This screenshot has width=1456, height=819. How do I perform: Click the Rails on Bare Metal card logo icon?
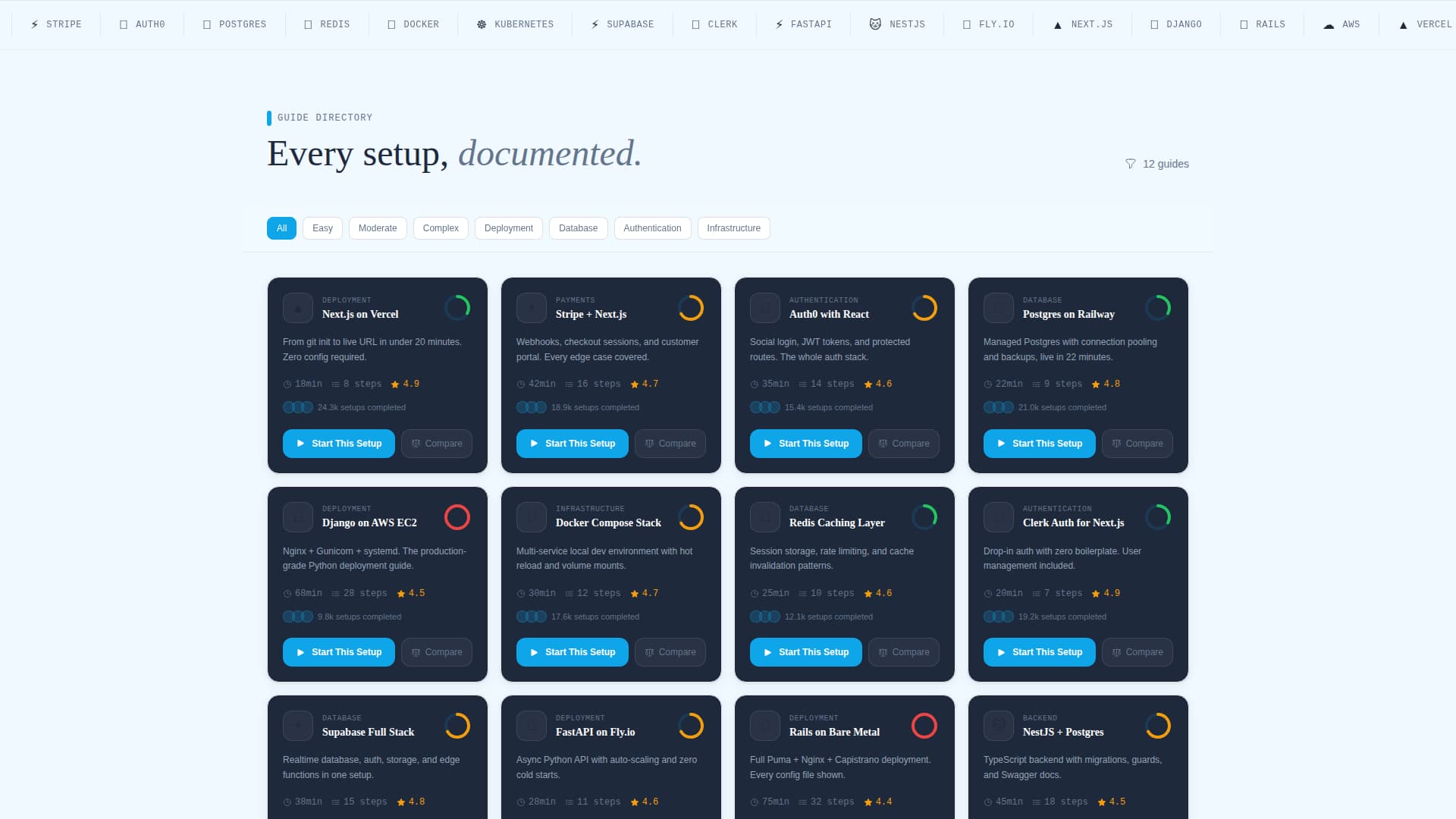click(x=765, y=726)
